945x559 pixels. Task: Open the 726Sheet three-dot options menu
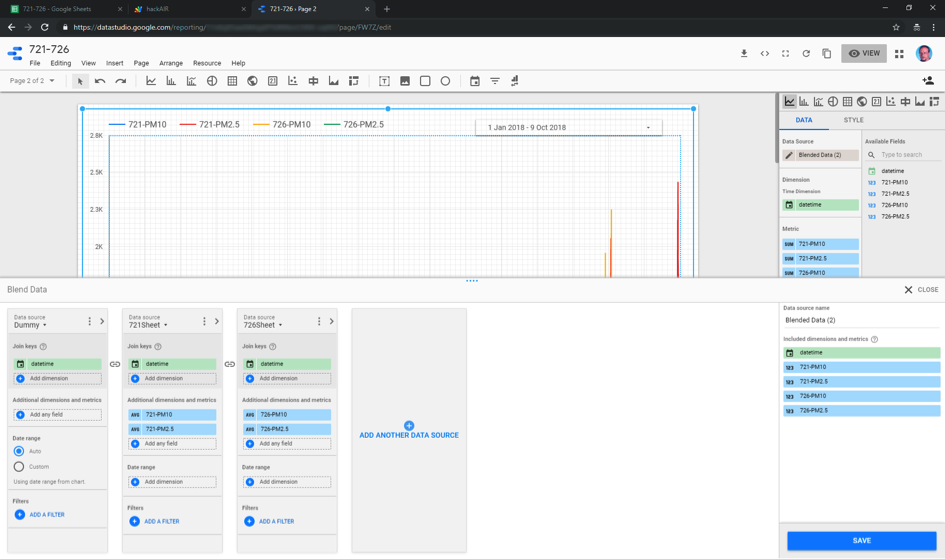pyautogui.click(x=319, y=322)
